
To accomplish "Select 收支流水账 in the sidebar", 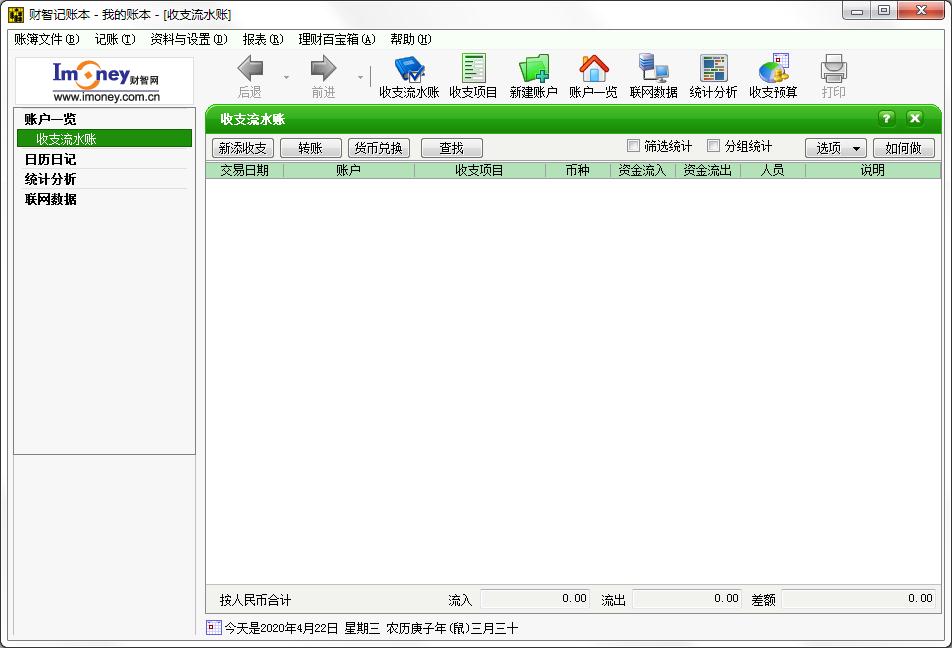I will click(104, 138).
